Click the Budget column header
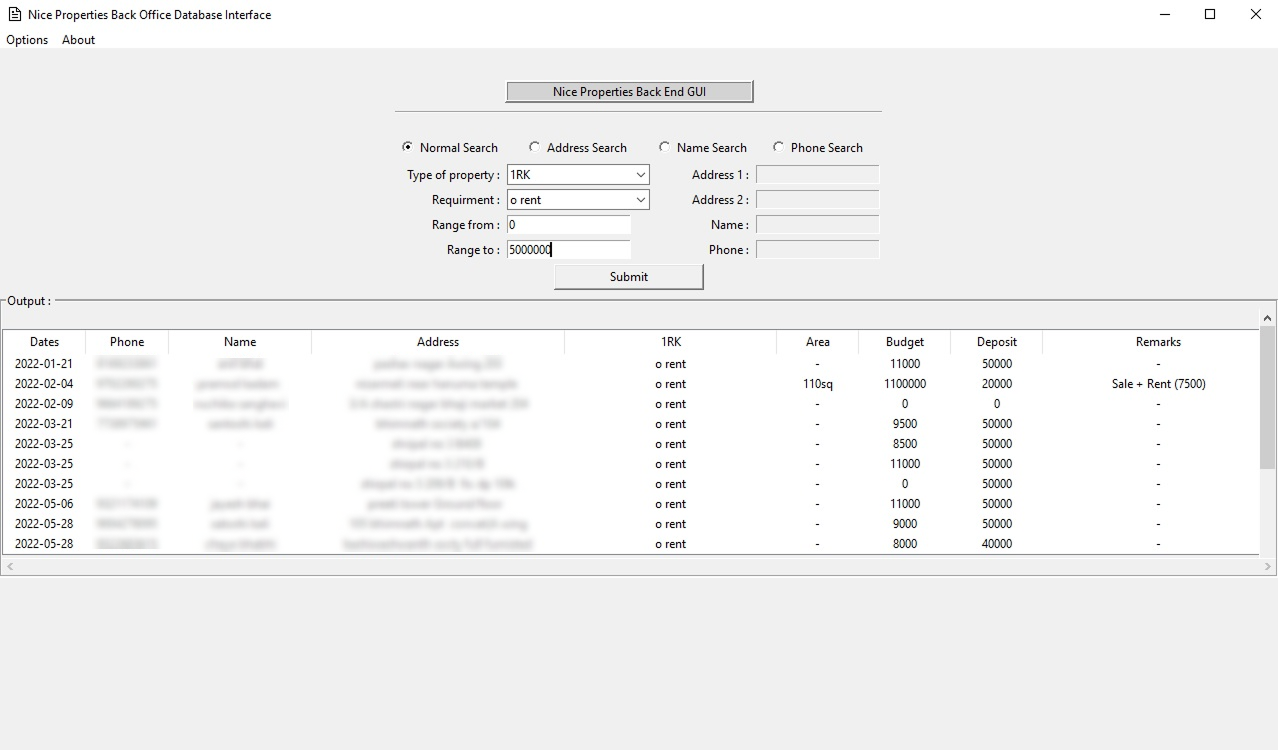 (904, 342)
